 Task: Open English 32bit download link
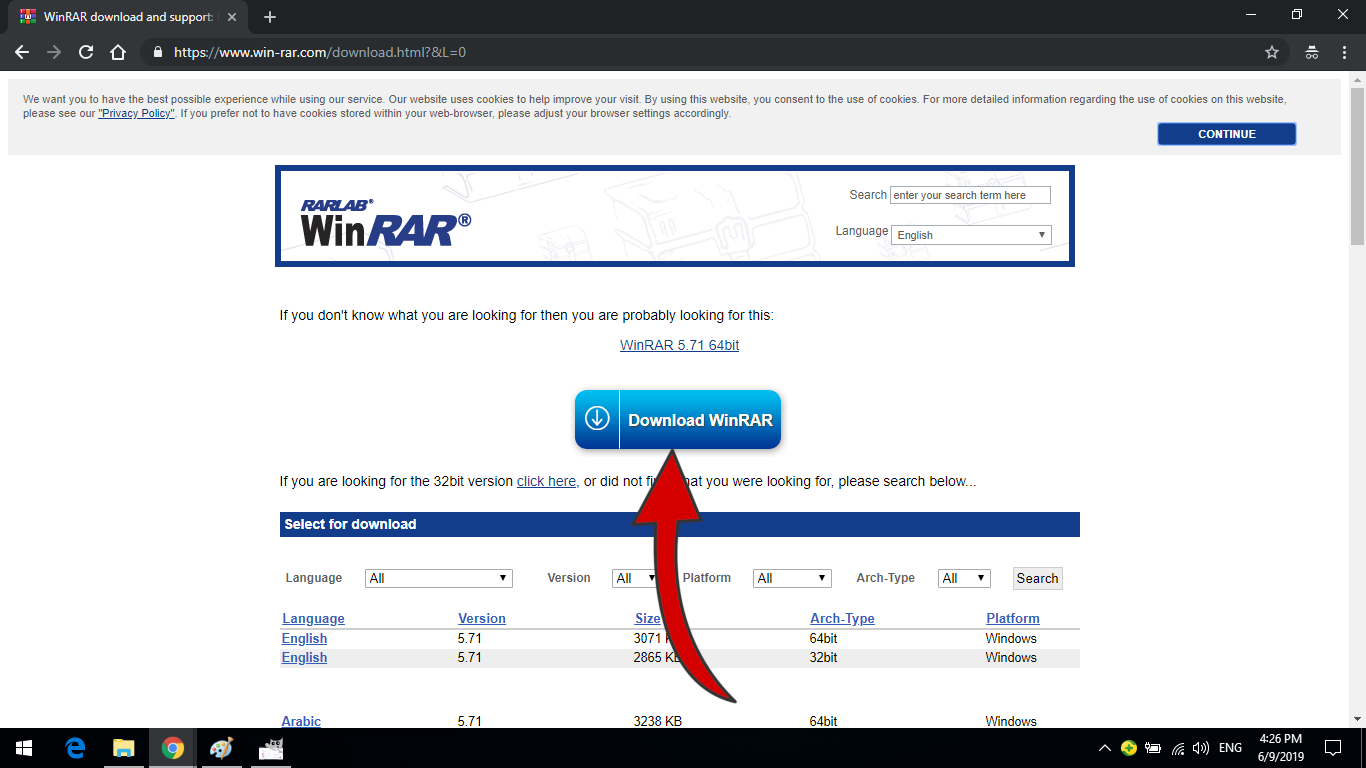click(x=304, y=657)
